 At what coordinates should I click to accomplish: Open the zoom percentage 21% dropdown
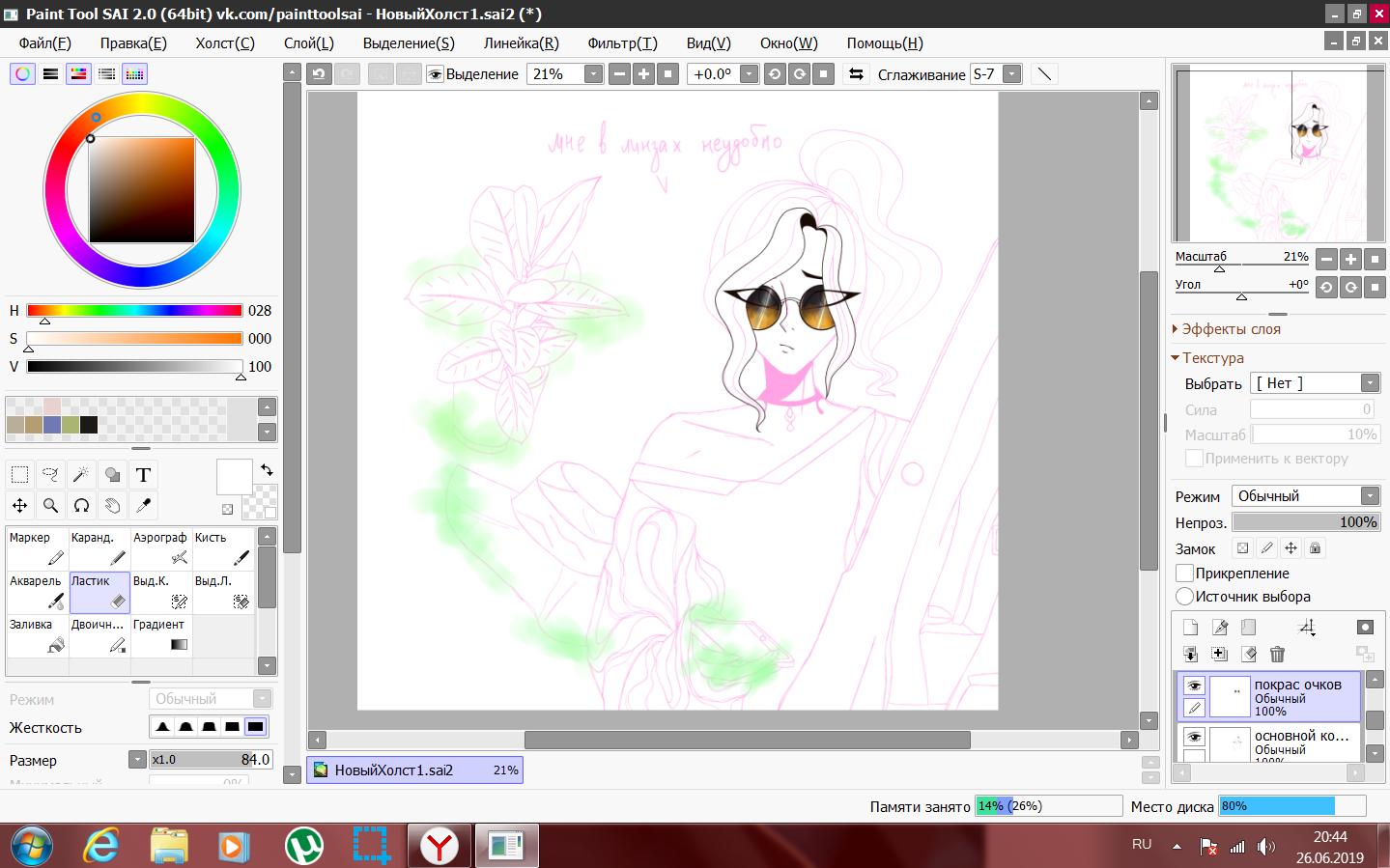(593, 74)
